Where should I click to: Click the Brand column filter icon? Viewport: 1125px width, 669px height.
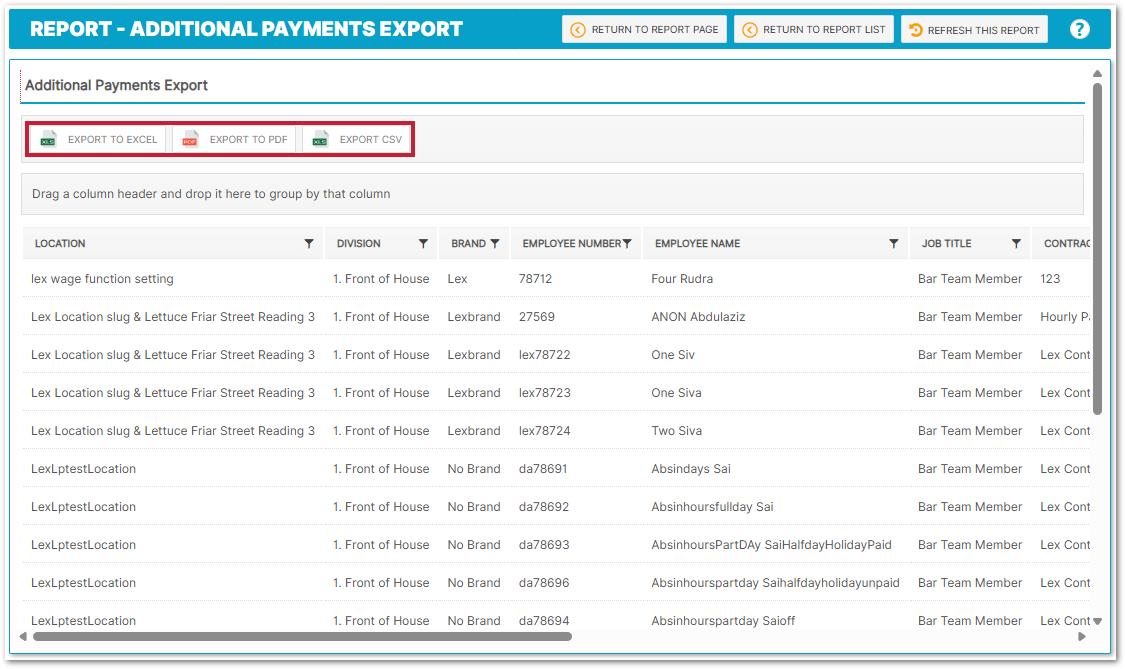tap(495, 244)
